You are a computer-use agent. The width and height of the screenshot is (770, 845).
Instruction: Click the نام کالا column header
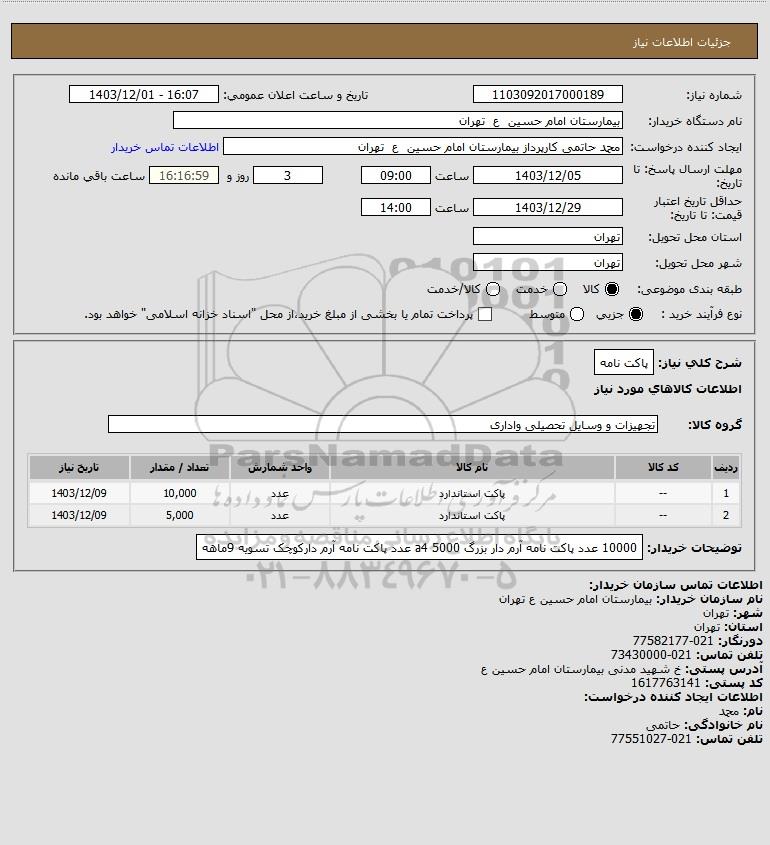(472, 467)
